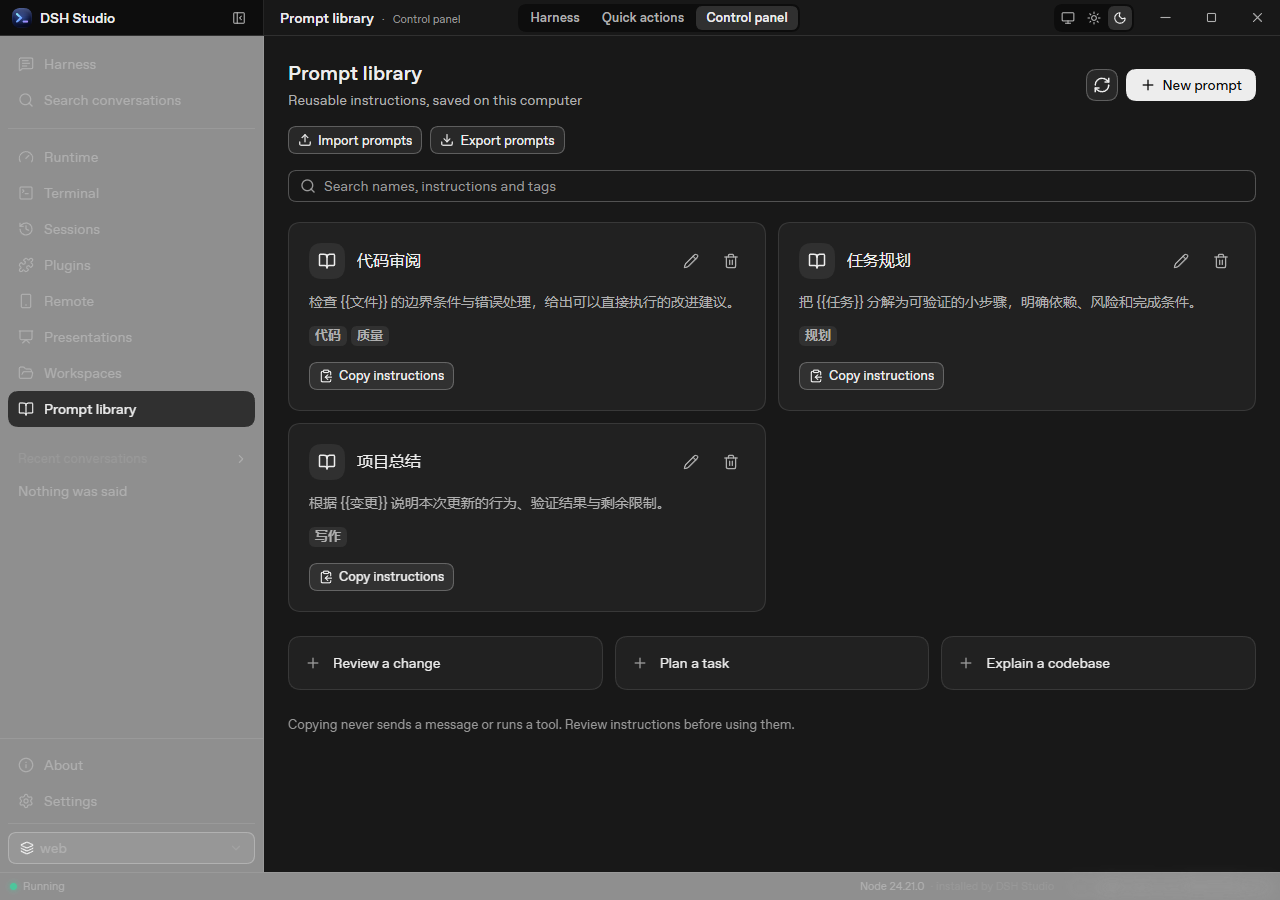
Task: Click the Plugins puzzle icon in the sidebar
Action: [26, 265]
